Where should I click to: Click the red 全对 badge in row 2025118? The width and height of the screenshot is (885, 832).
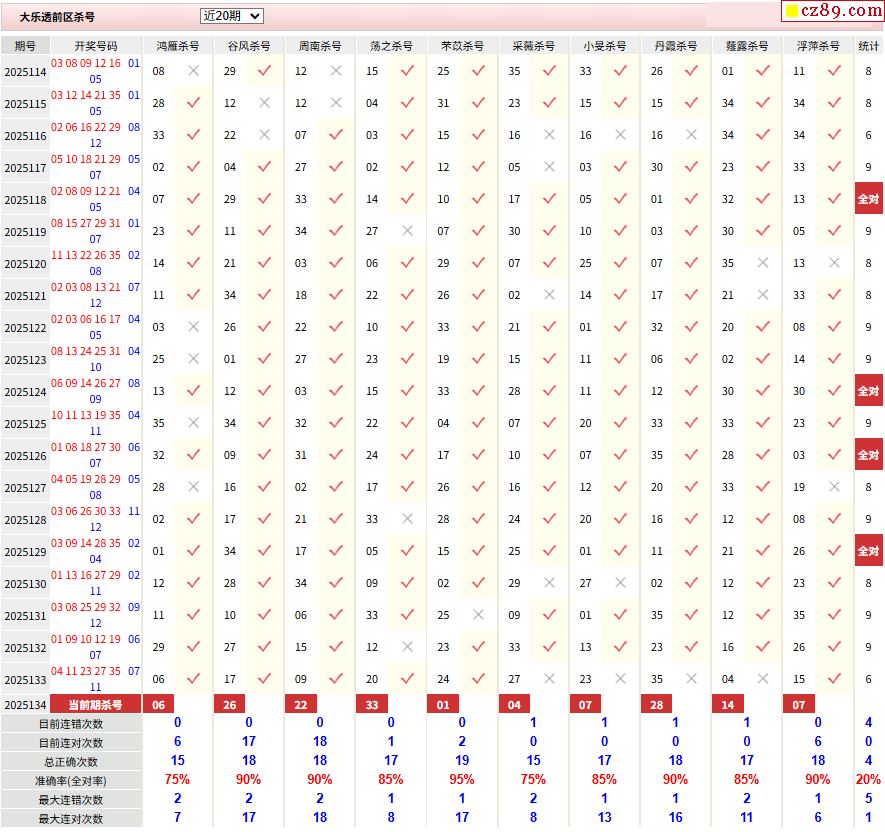tap(868, 199)
